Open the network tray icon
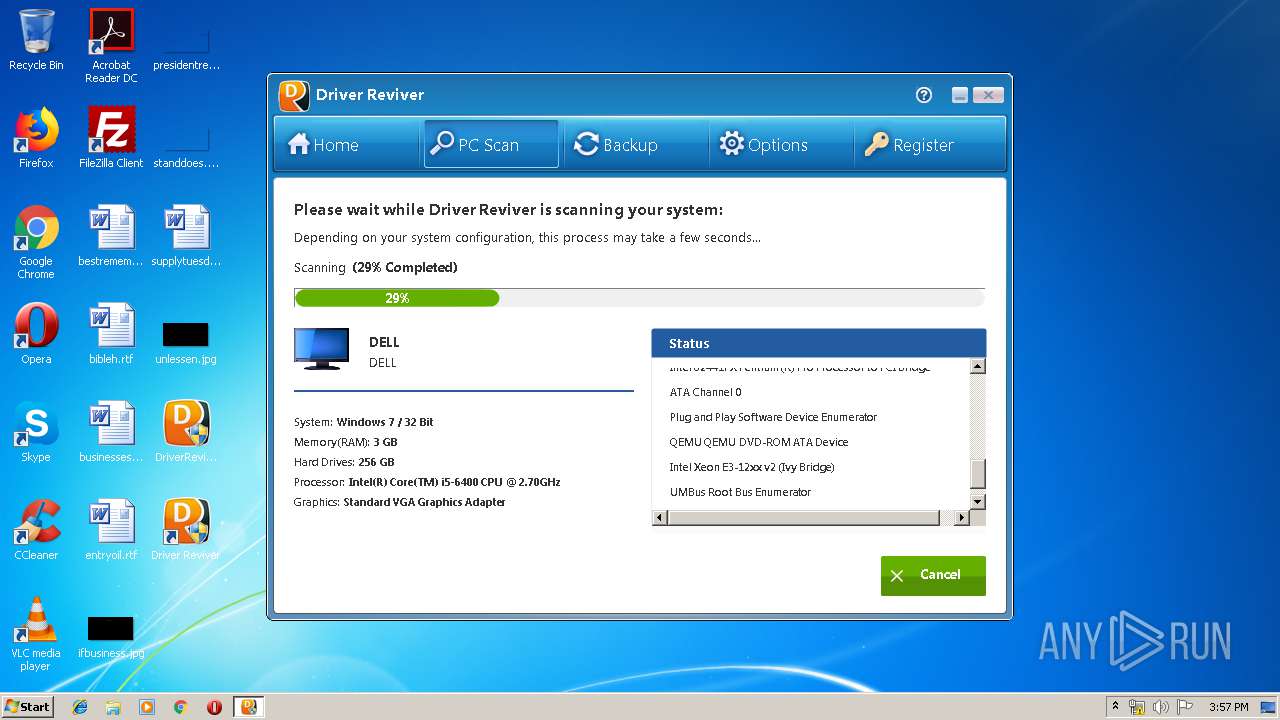Image resolution: width=1280 pixels, height=720 pixels. pos(1137,707)
